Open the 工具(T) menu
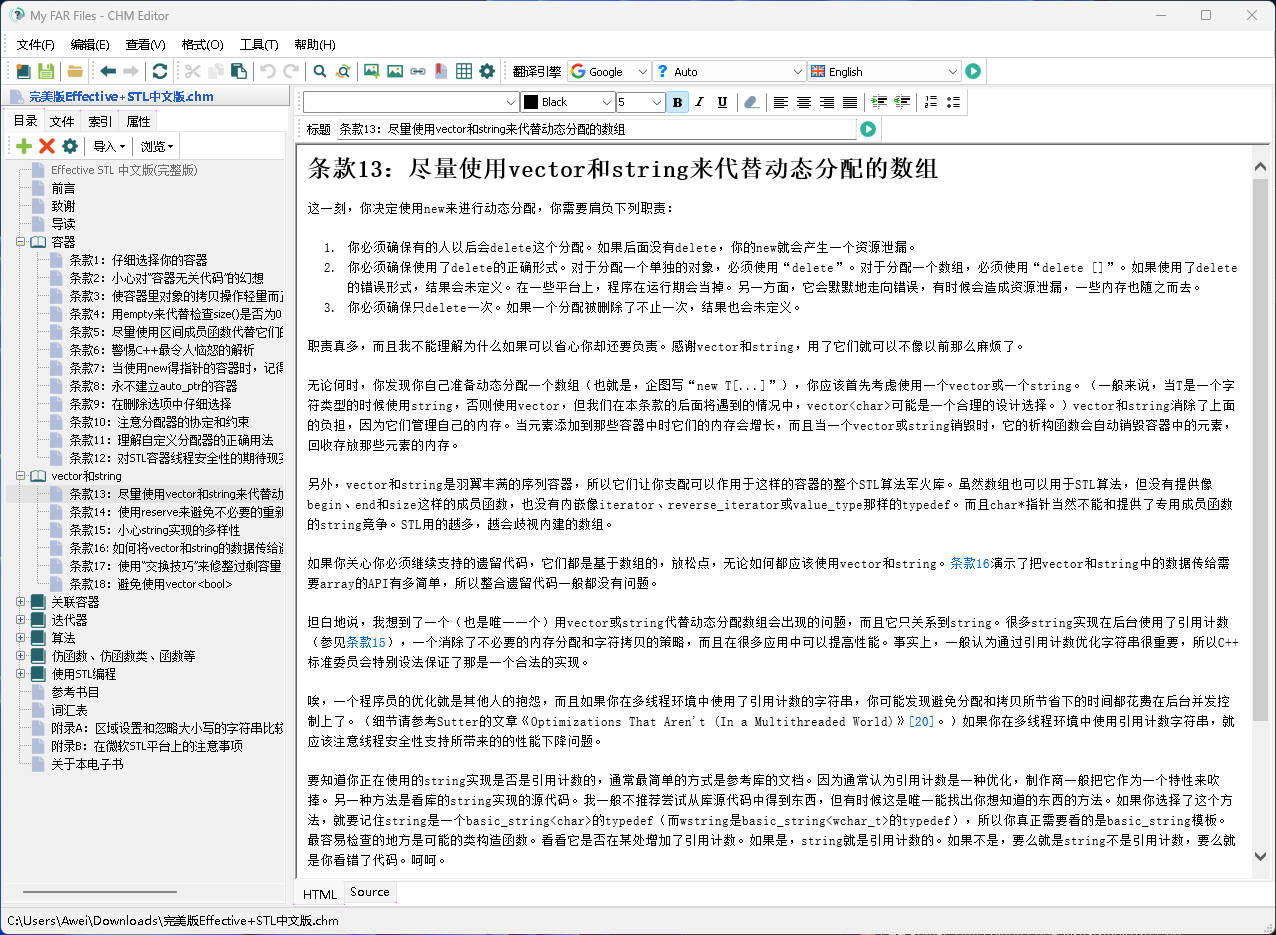This screenshot has width=1276, height=935. click(x=259, y=44)
